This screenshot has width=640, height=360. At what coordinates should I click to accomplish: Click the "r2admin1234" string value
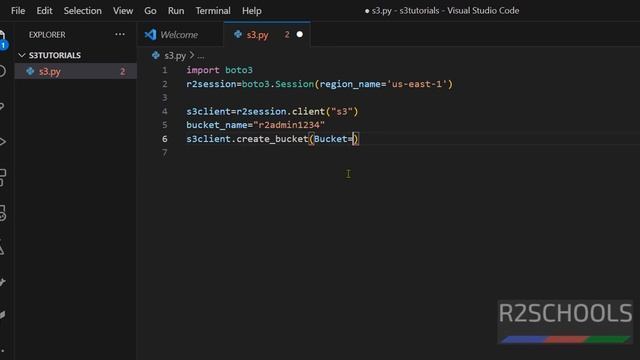[289, 125]
